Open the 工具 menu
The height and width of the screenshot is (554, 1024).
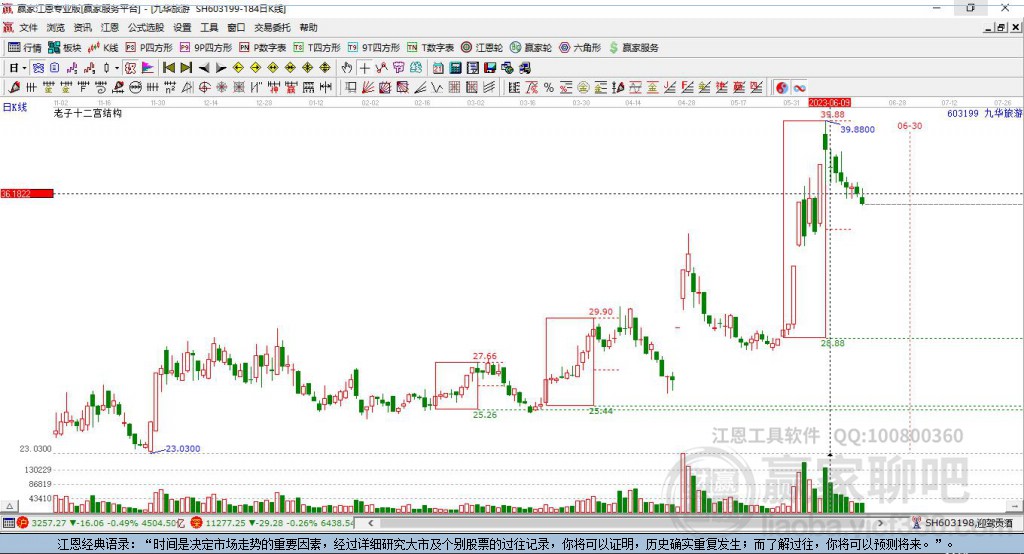click(x=209, y=27)
